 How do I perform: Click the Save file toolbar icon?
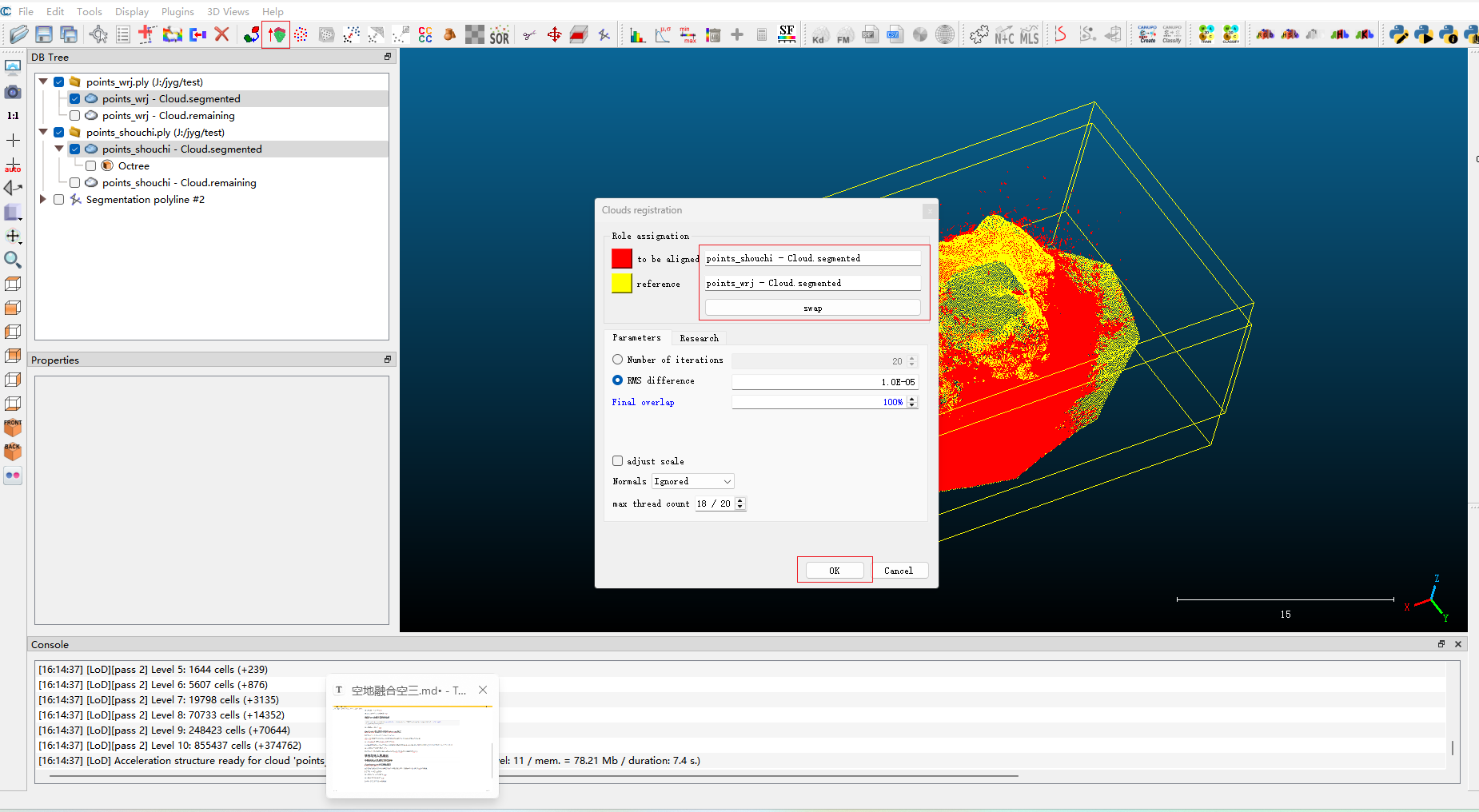point(44,34)
